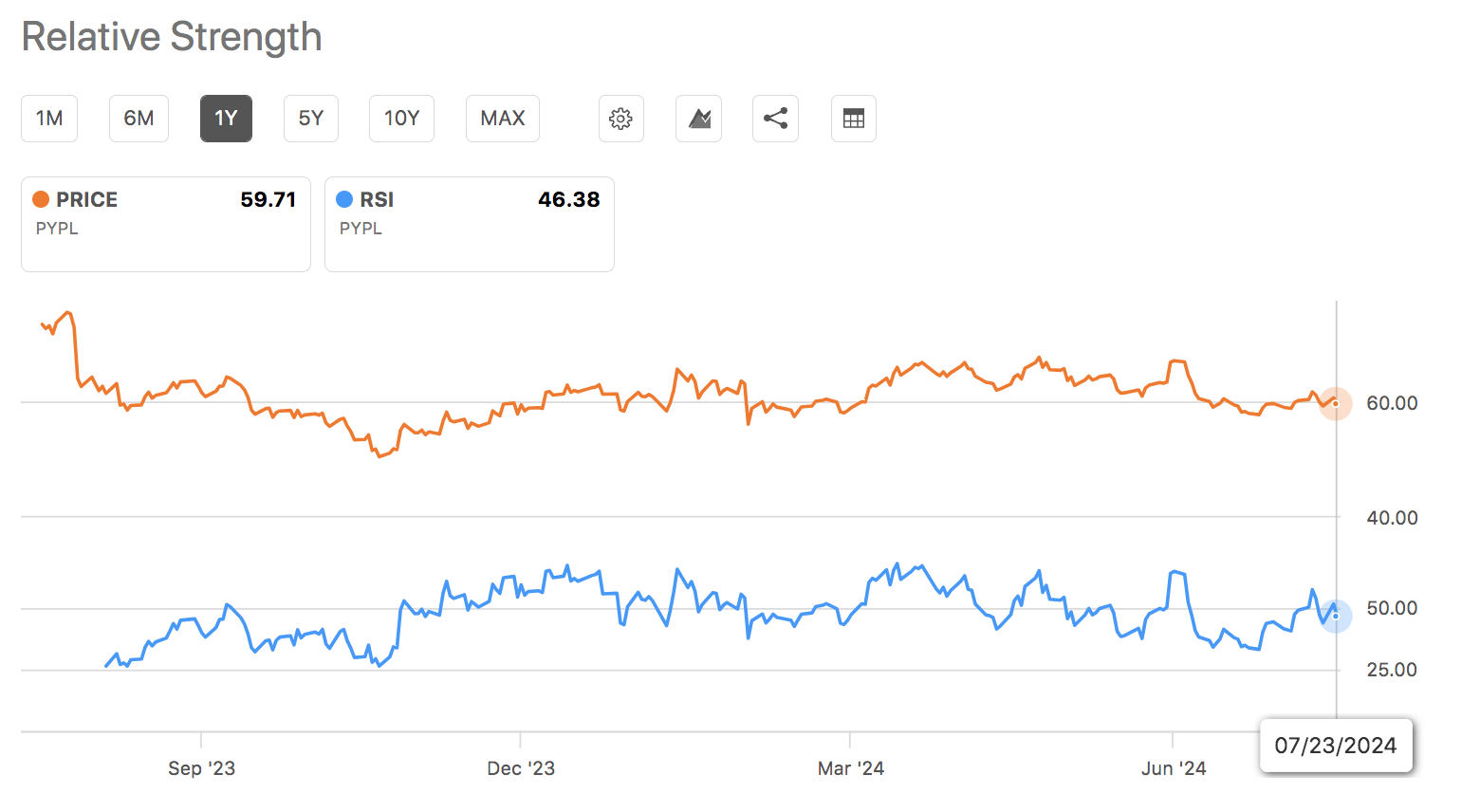
Task: Toggle the RSI series legend card
Action: pyautogui.click(x=470, y=224)
